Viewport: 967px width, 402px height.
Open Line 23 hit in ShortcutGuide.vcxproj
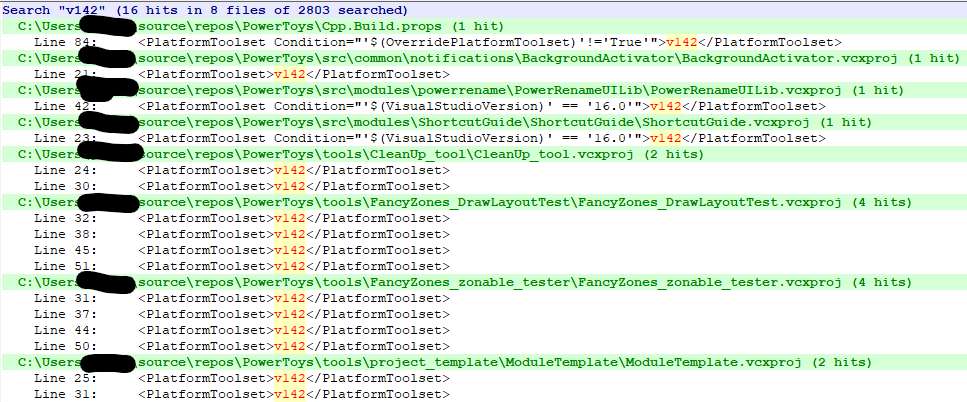click(x=484, y=138)
